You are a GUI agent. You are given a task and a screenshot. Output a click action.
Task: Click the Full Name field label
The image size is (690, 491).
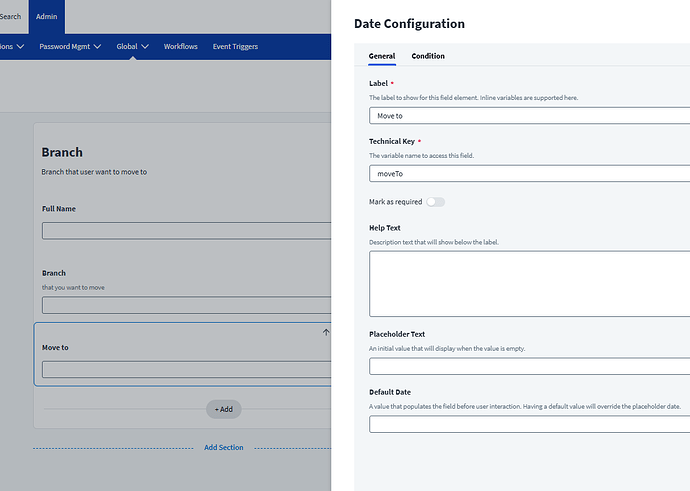coord(59,209)
